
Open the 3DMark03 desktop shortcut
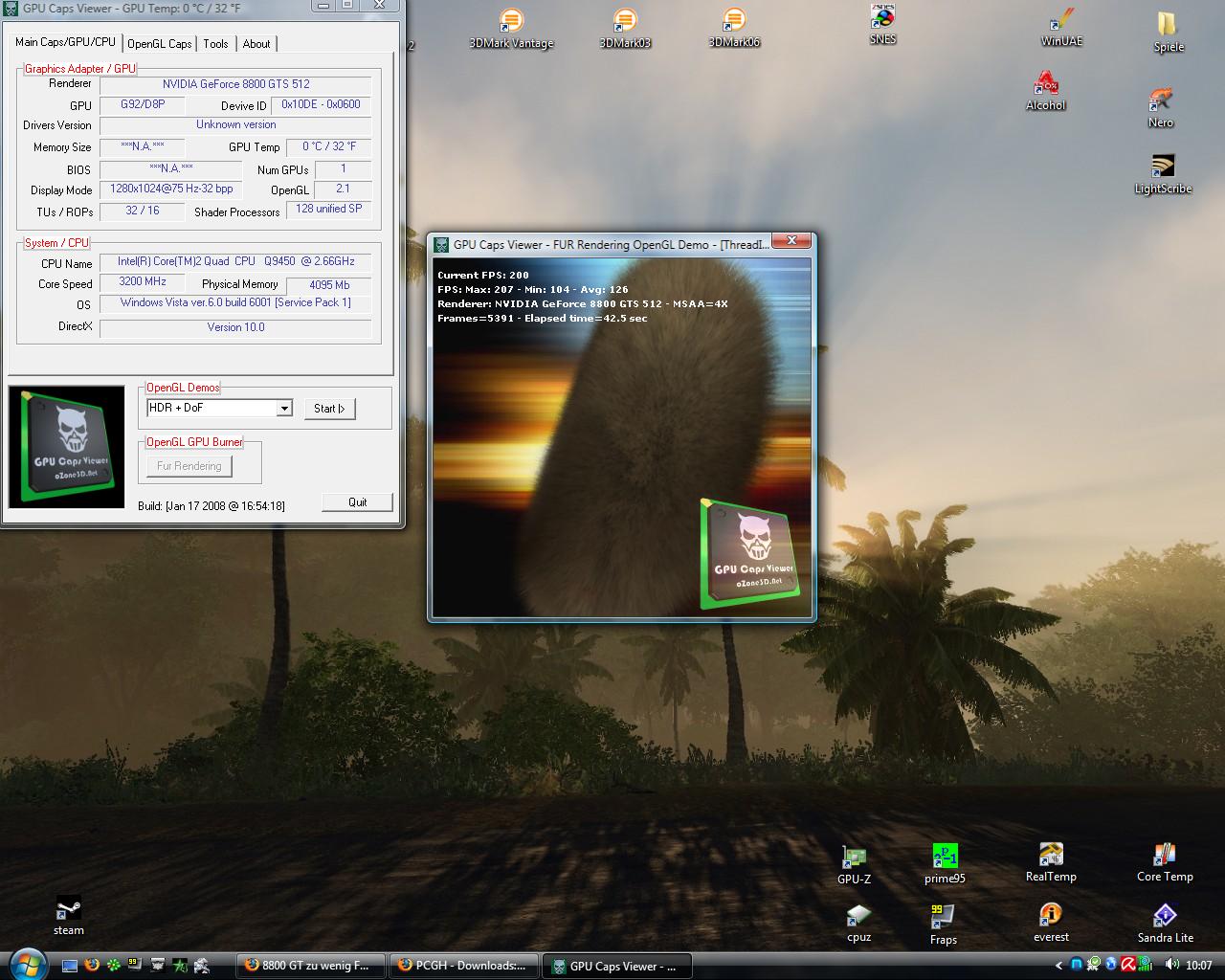pyautogui.click(x=624, y=28)
